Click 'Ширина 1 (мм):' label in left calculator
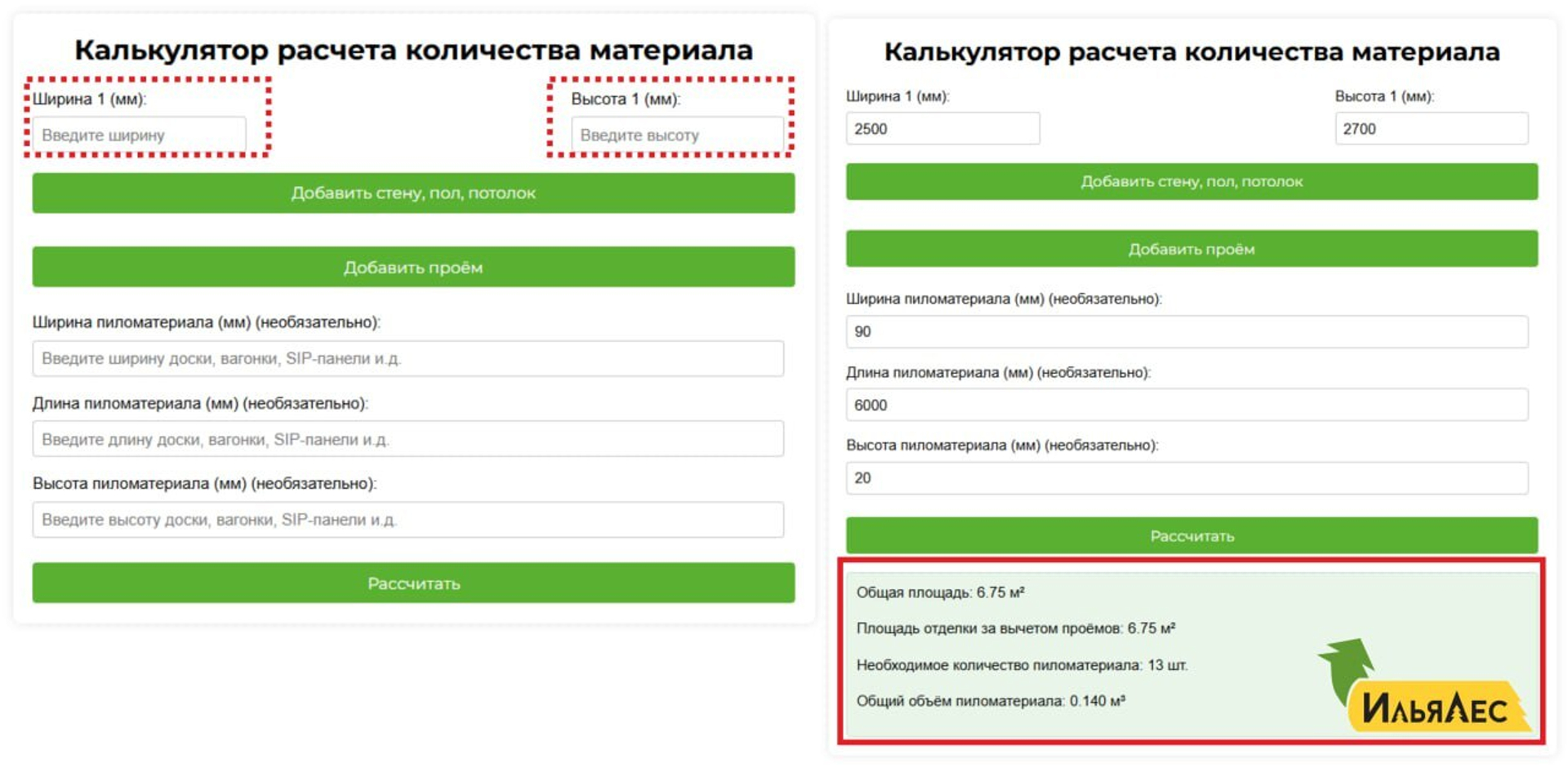This screenshot has width=1568, height=768. click(x=89, y=99)
